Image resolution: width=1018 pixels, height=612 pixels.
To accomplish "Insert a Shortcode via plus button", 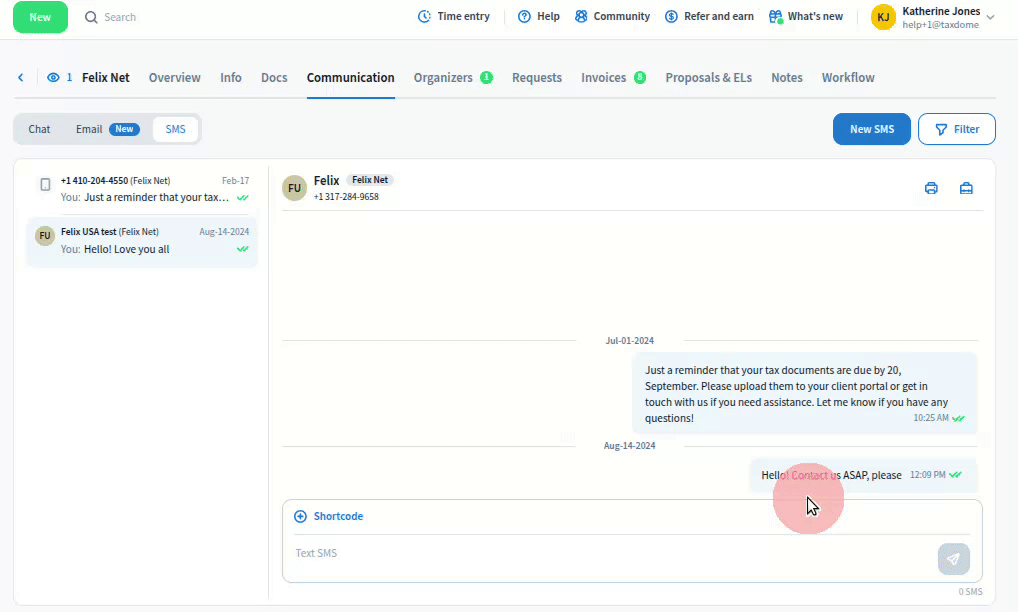I will click(301, 517).
